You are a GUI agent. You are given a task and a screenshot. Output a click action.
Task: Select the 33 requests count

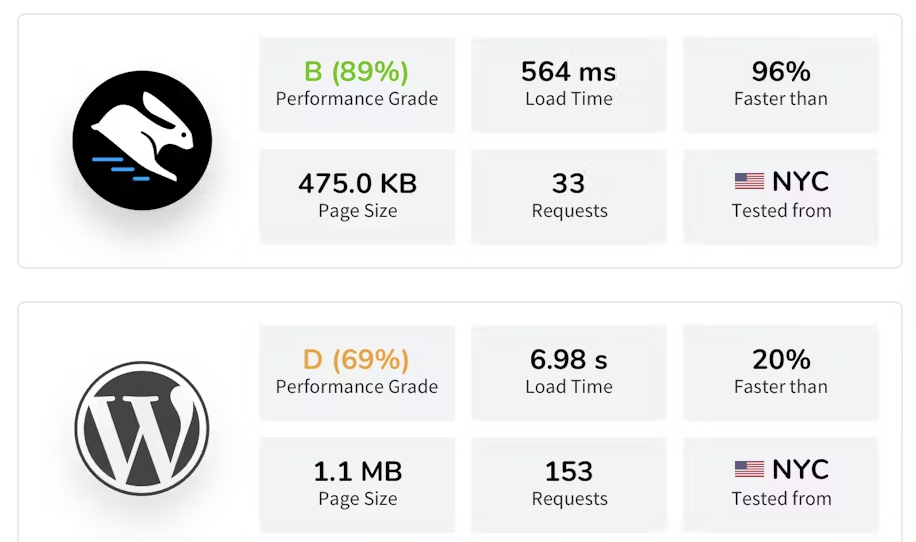[568, 184]
